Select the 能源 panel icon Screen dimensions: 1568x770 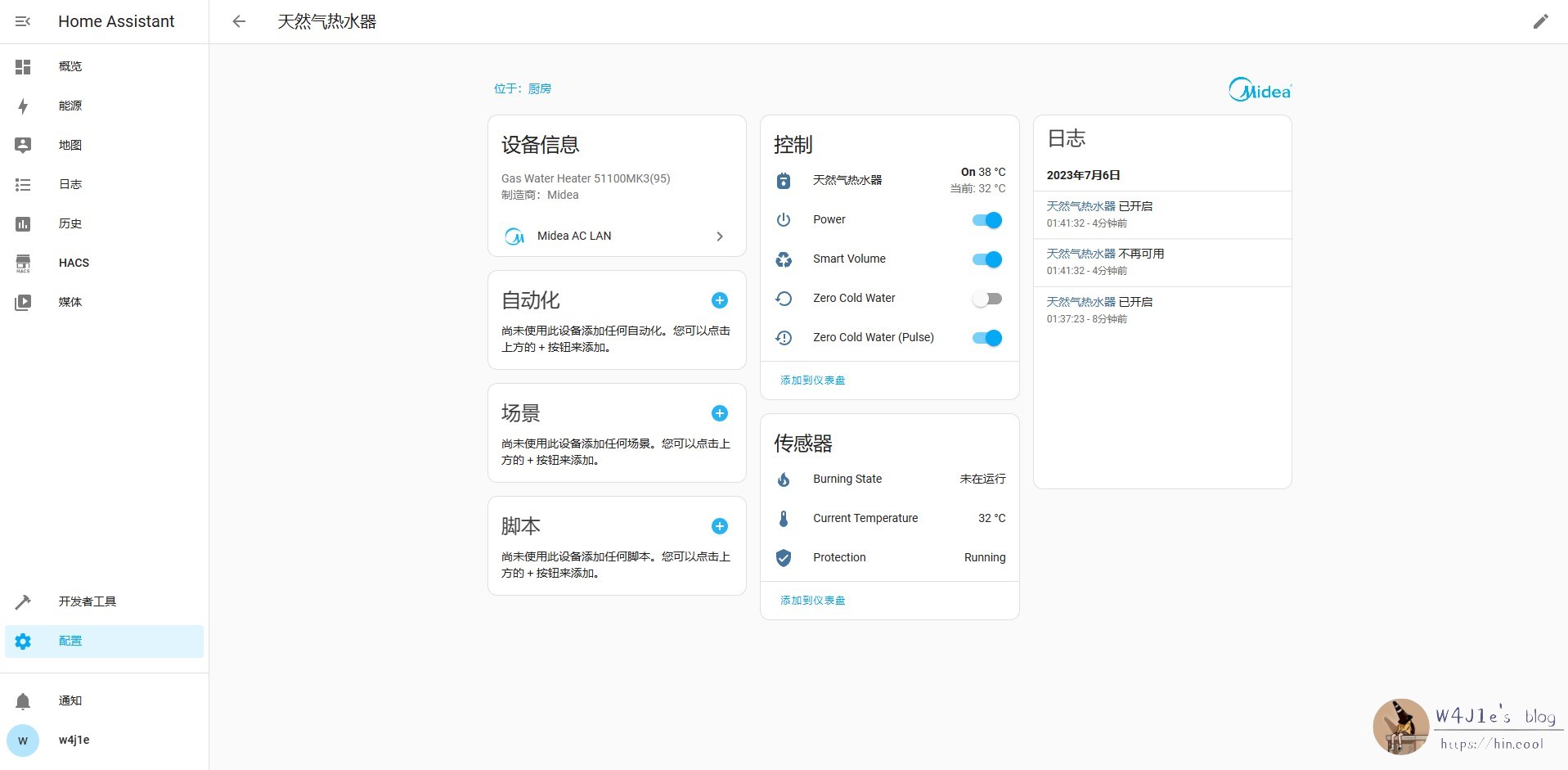pyautogui.click(x=23, y=106)
